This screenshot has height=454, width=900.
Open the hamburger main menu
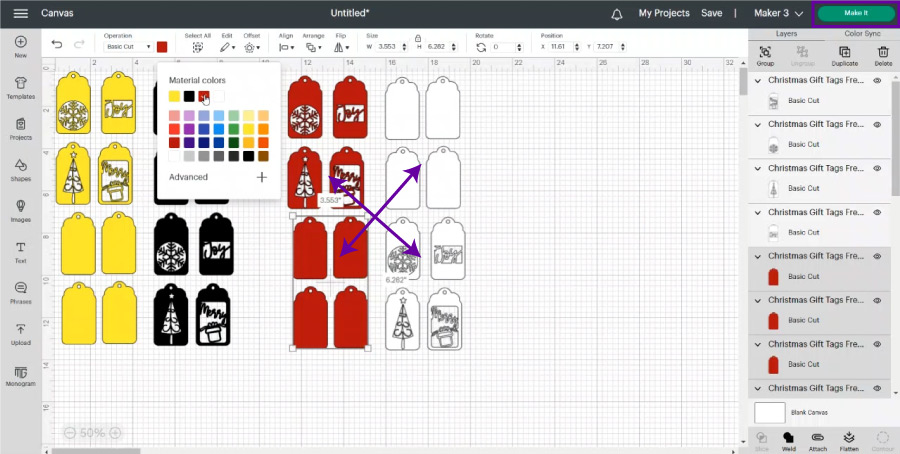(20, 14)
